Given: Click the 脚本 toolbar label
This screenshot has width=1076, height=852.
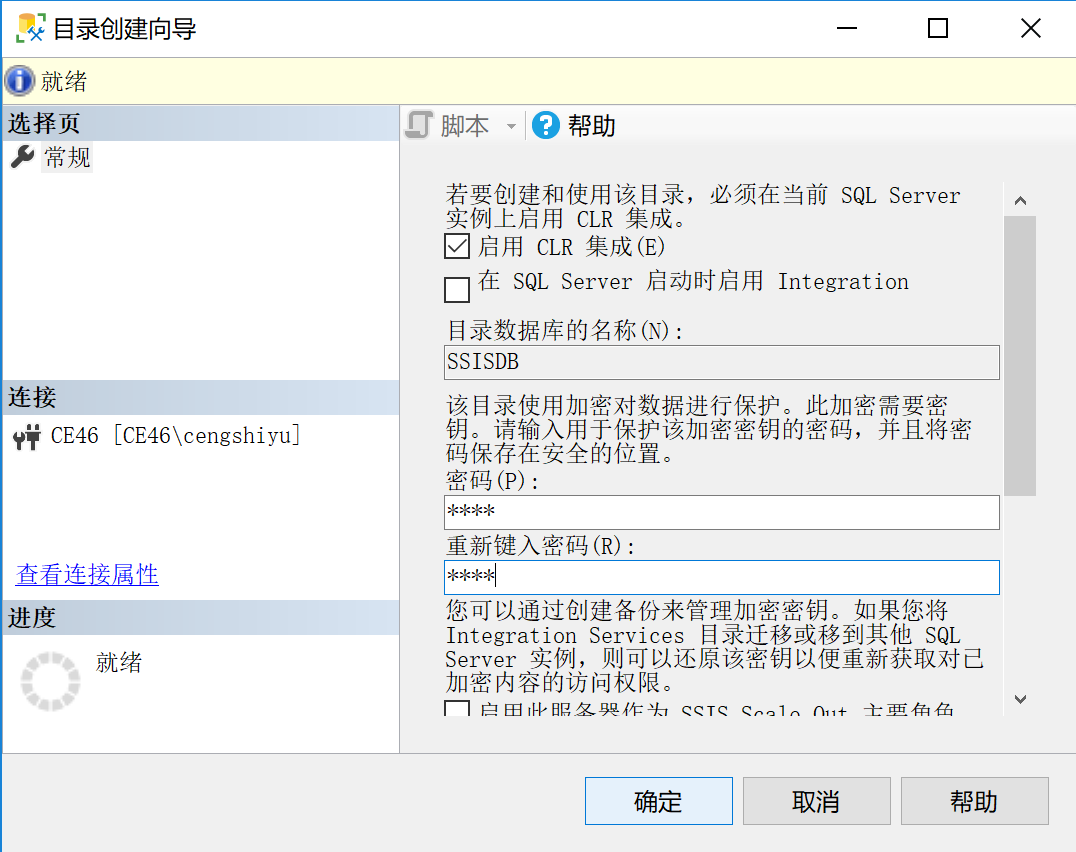Looking at the screenshot, I should (465, 126).
